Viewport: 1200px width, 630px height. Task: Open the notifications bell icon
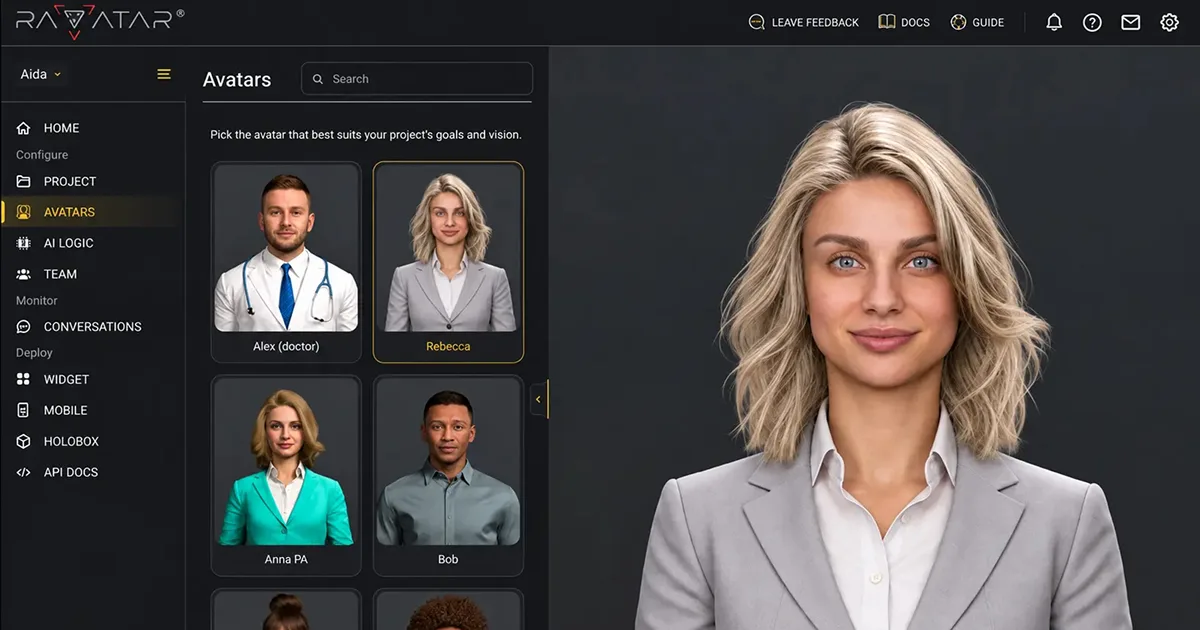(1054, 22)
